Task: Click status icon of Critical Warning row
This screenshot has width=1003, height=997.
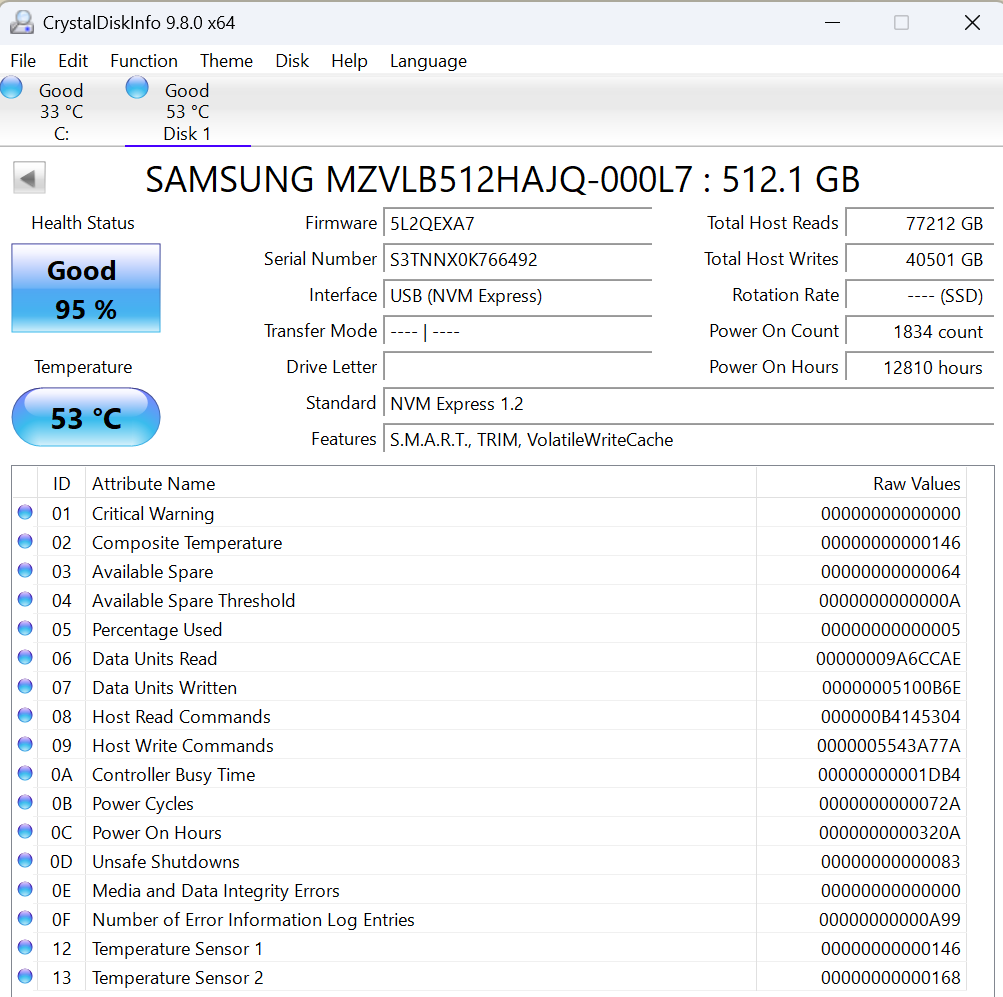Action: (x=25, y=512)
